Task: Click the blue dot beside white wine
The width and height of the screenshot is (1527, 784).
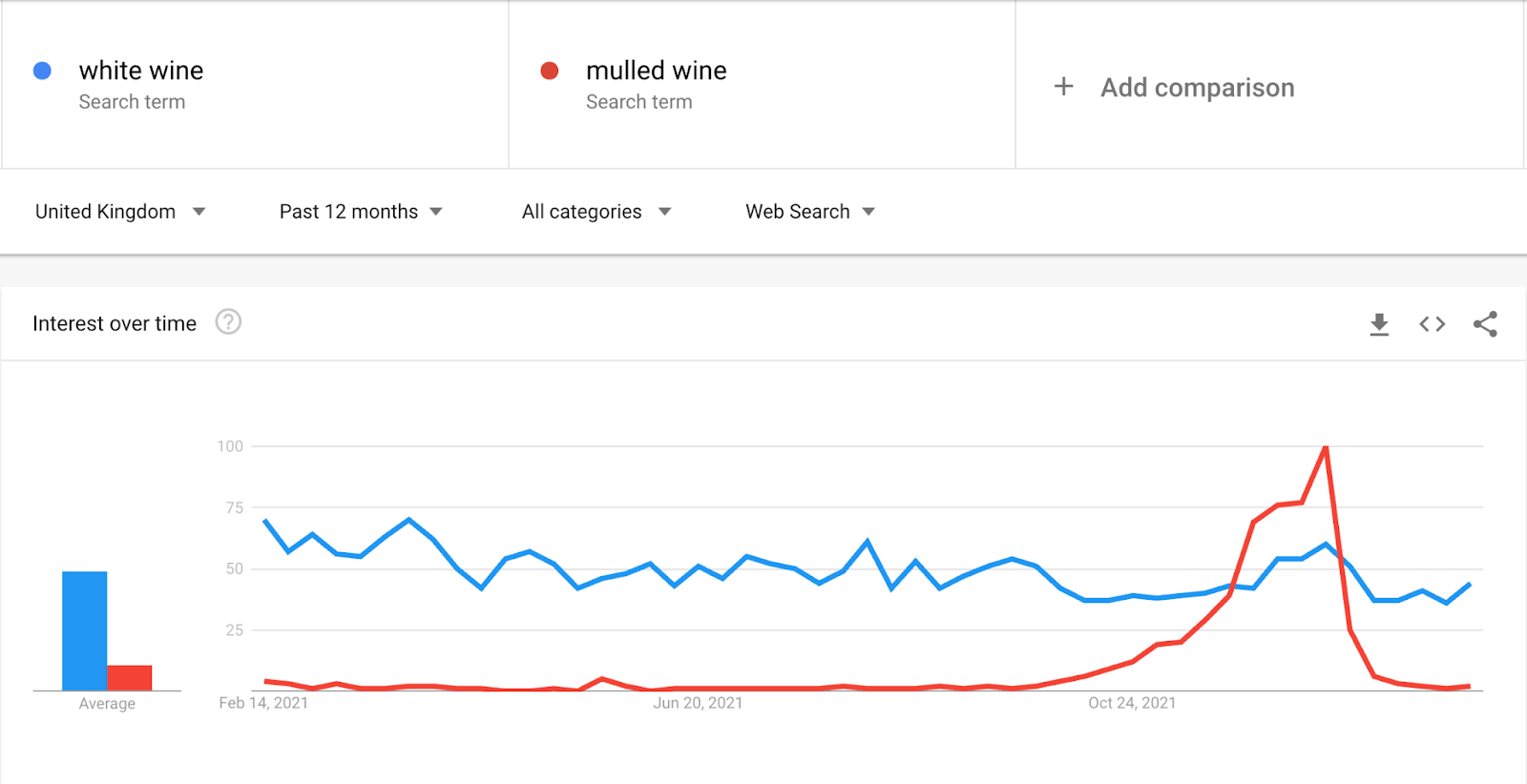Action: [x=42, y=71]
